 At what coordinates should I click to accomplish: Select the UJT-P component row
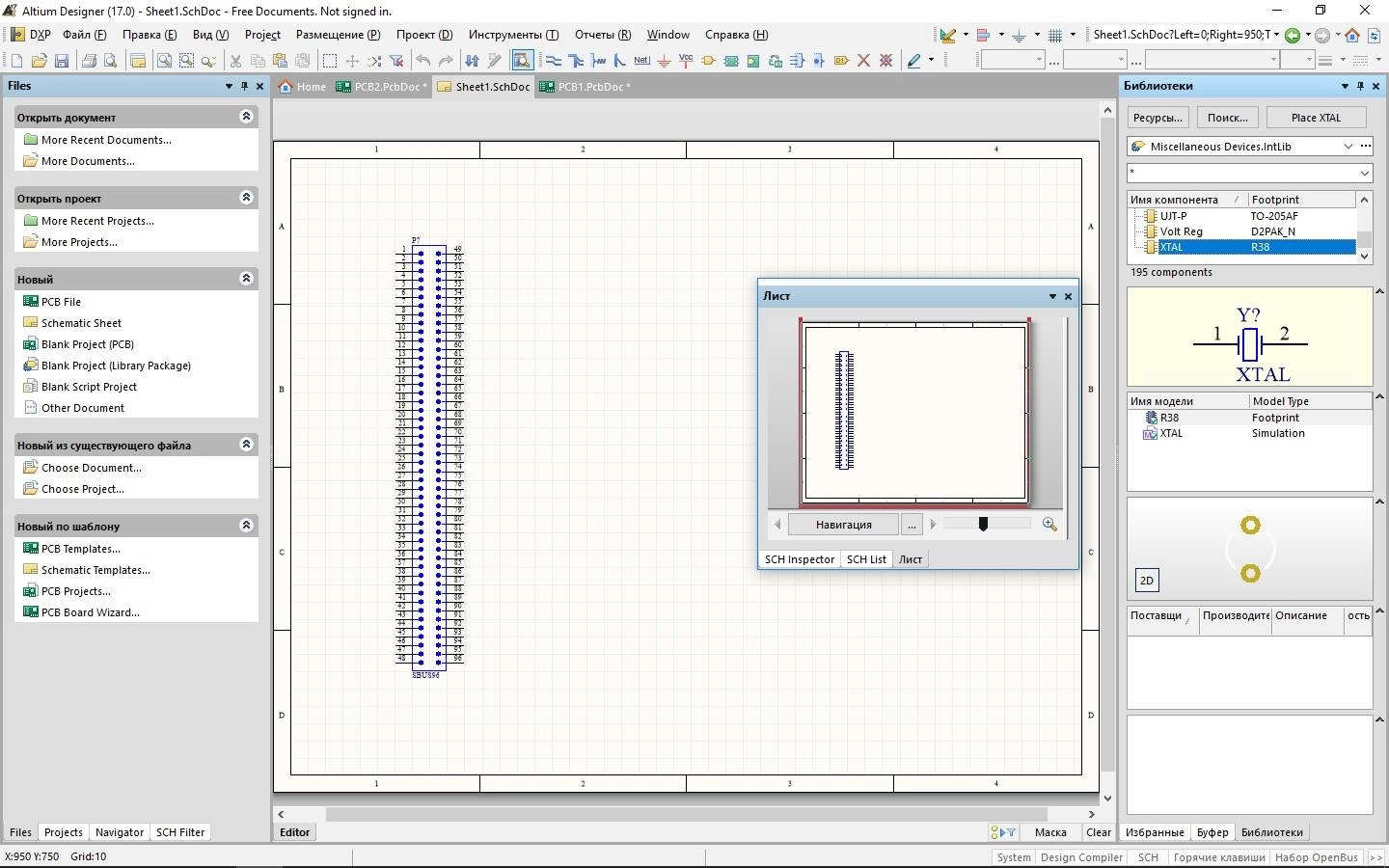tap(1242, 216)
